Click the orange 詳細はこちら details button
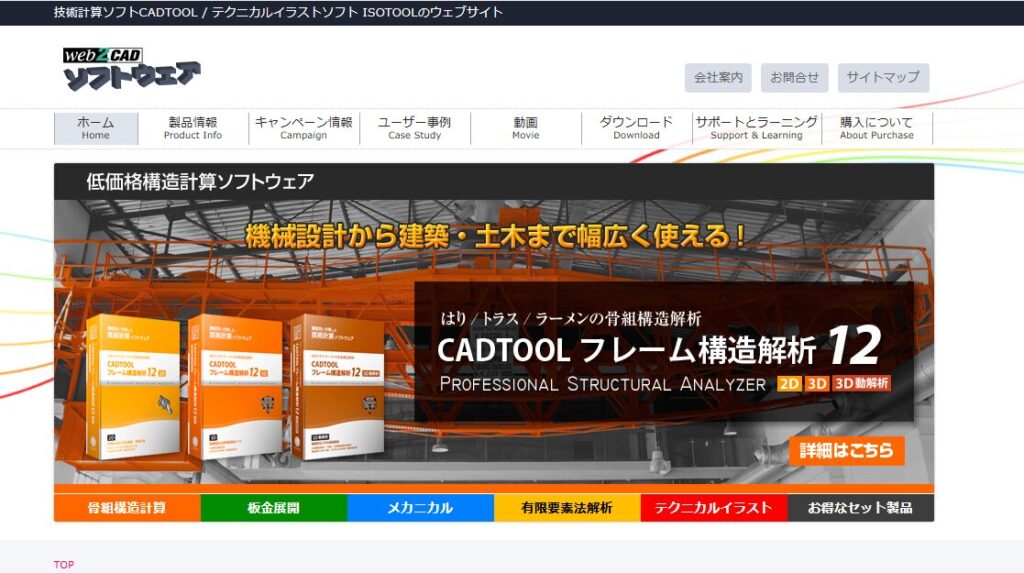This screenshot has width=1024, height=573. (846, 450)
